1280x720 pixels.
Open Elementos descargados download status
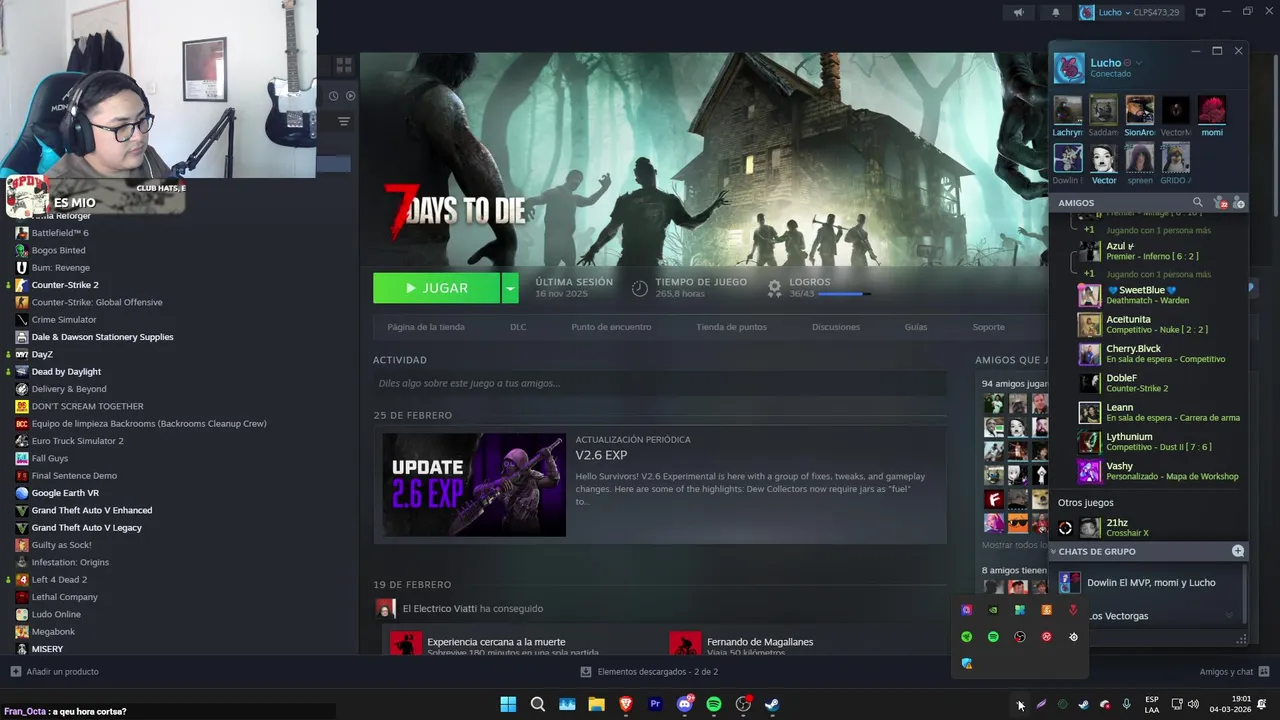click(x=650, y=671)
